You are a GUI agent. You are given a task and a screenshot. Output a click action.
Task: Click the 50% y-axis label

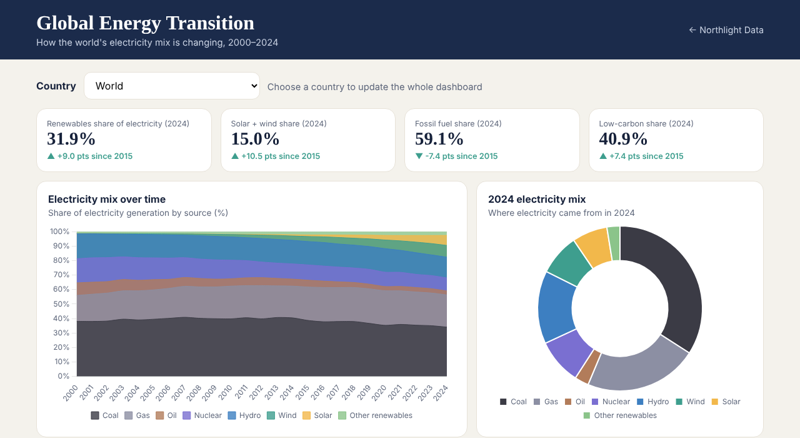coord(62,304)
